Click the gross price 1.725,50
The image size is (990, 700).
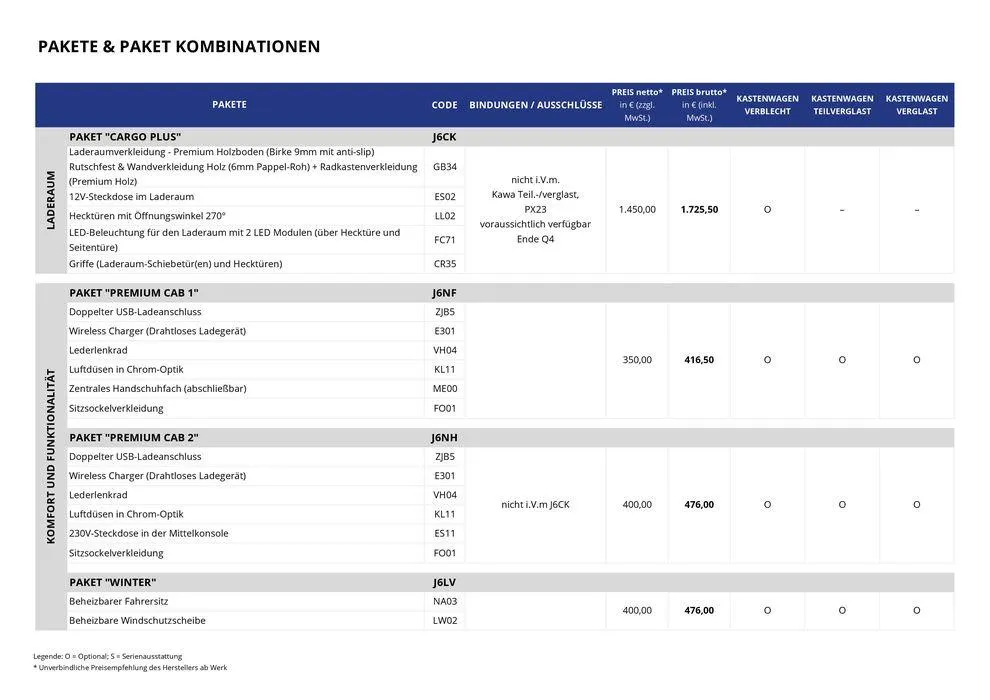pyautogui.click(x=699, y=210)
